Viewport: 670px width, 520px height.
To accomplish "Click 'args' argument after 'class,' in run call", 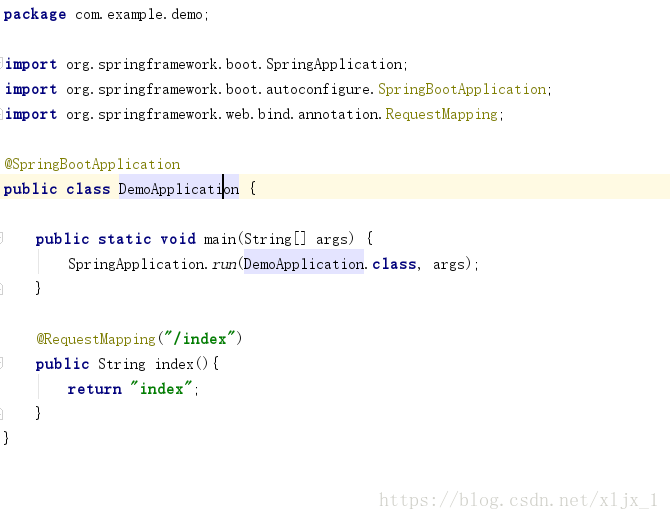I will (449, 265).
